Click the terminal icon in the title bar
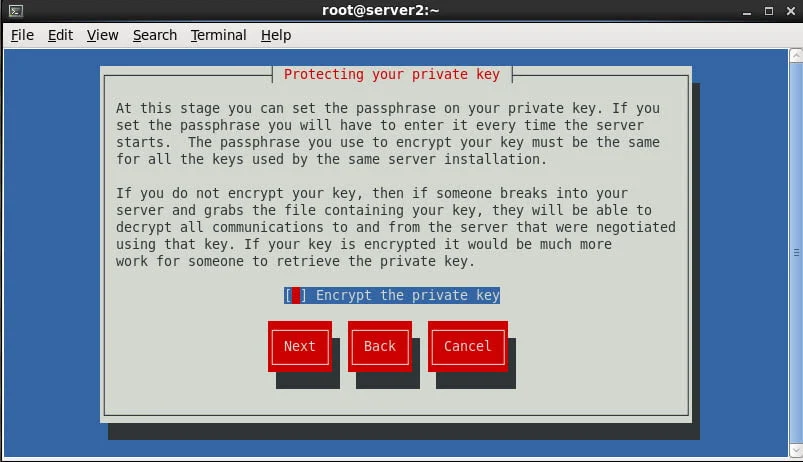803x462 pixels. pos(15,11)
